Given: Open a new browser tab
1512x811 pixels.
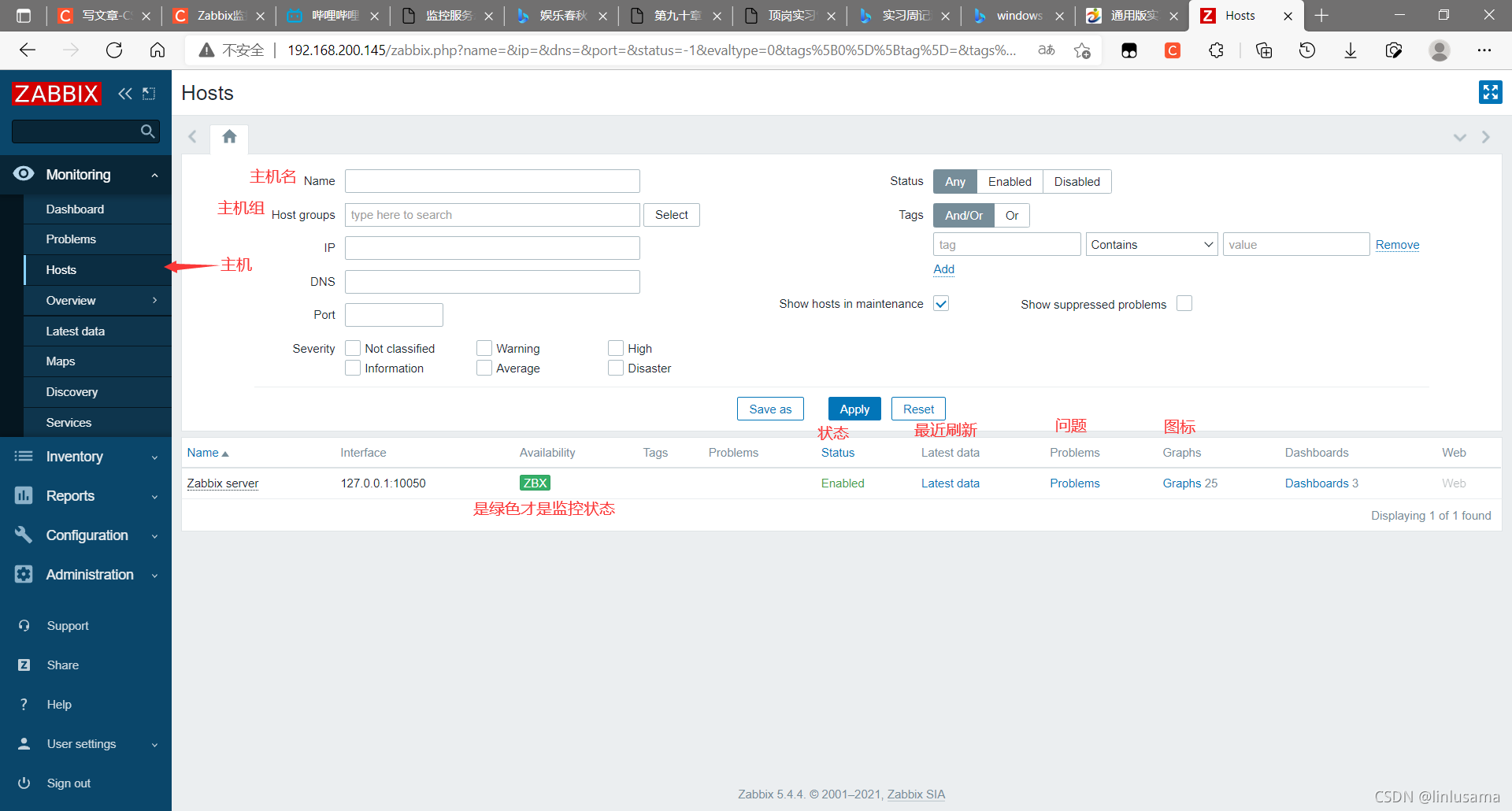Looking at the screenshot, I should tap(1321, 16).
